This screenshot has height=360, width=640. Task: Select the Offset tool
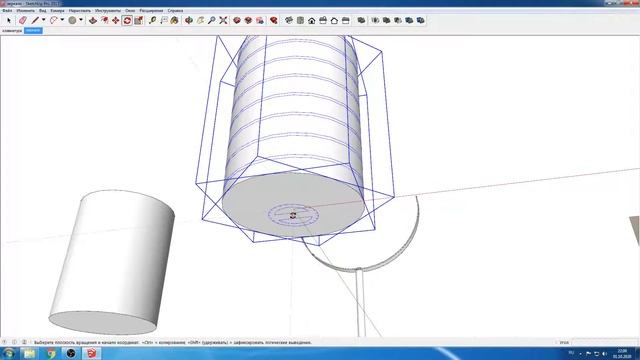[x=104, y=20]
